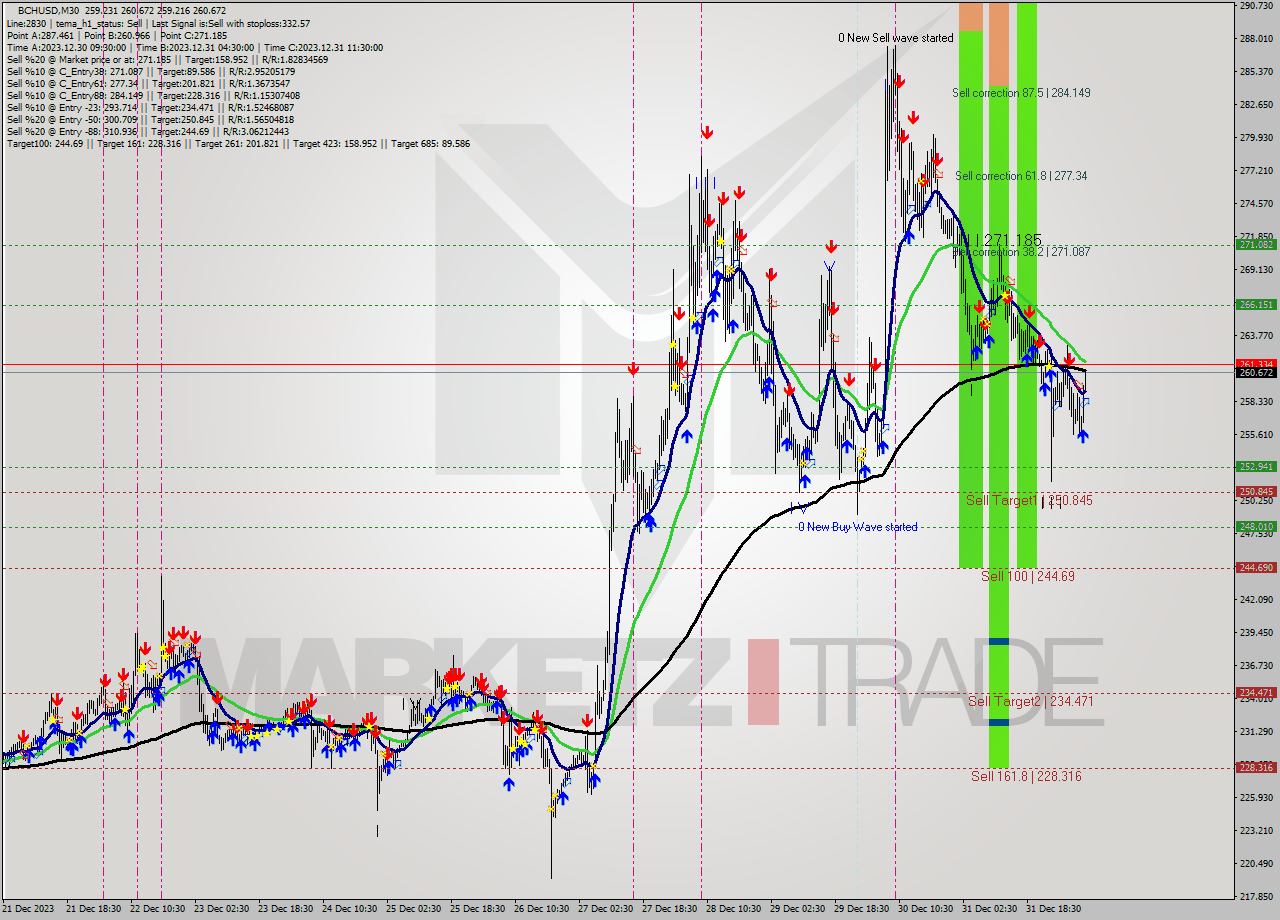1280x920 pixels.
Task: Click the 290.730 price axis value
Action: [1256, 6]
